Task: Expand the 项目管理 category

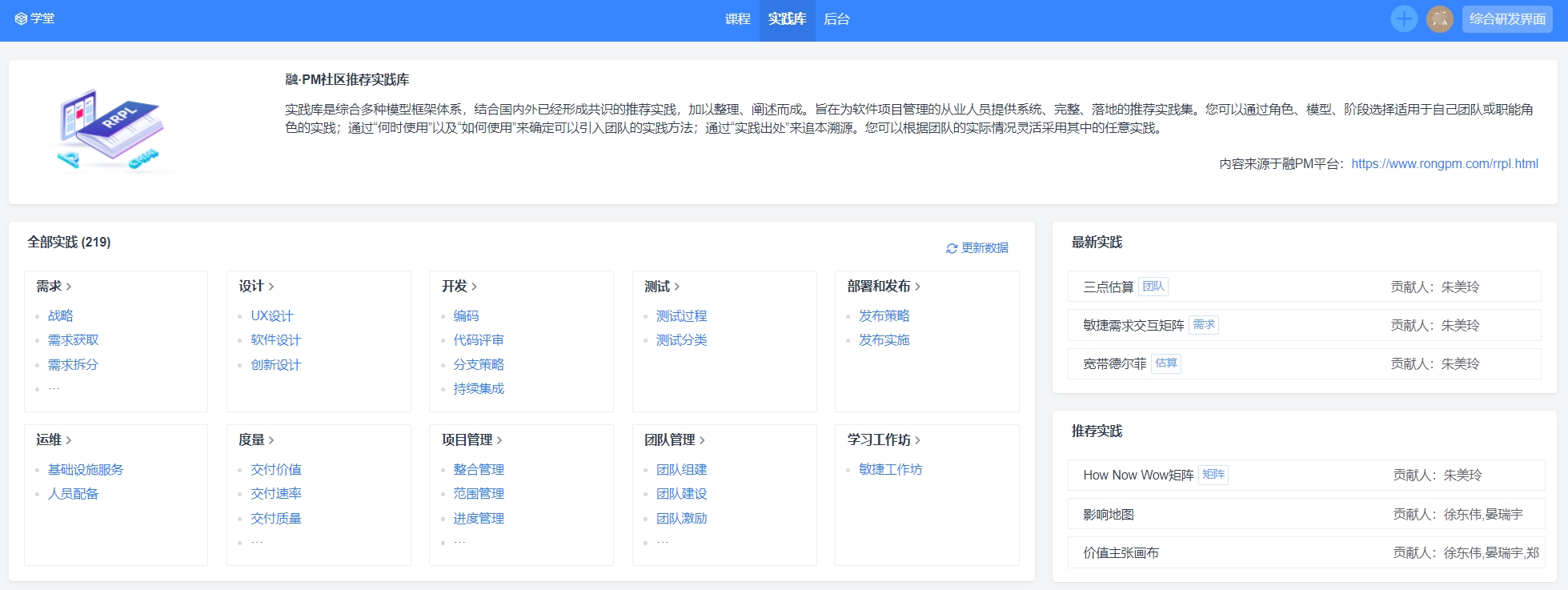Action: click(471, 440)
